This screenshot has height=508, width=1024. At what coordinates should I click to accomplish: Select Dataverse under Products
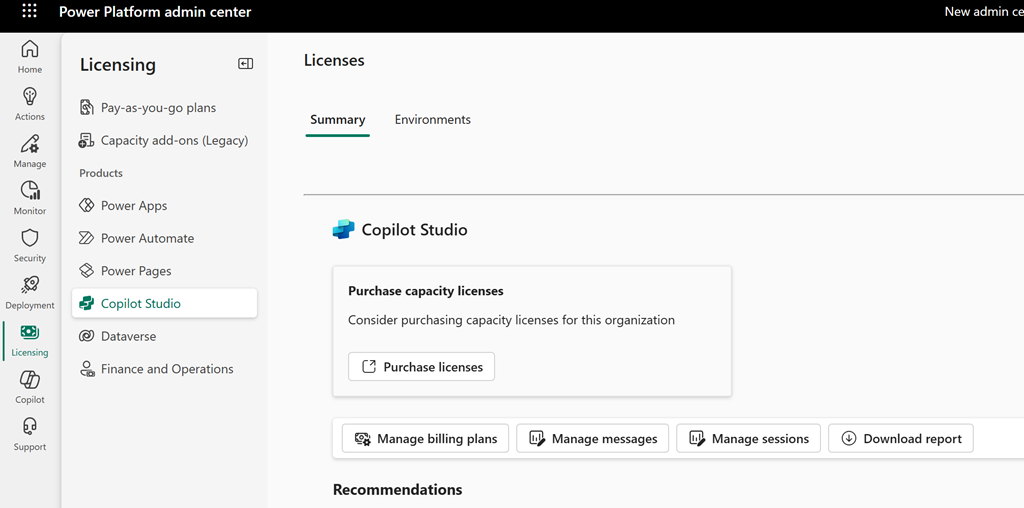[128, 336]
